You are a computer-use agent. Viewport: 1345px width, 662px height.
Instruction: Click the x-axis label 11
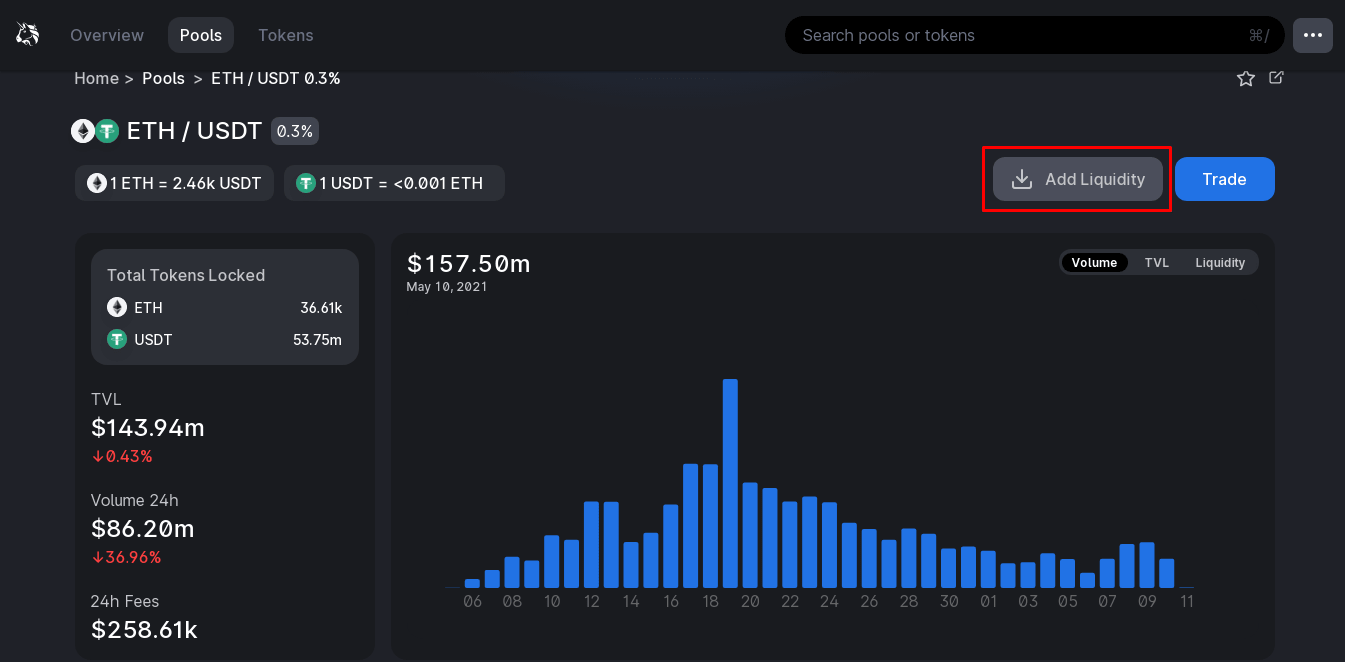1187,602
